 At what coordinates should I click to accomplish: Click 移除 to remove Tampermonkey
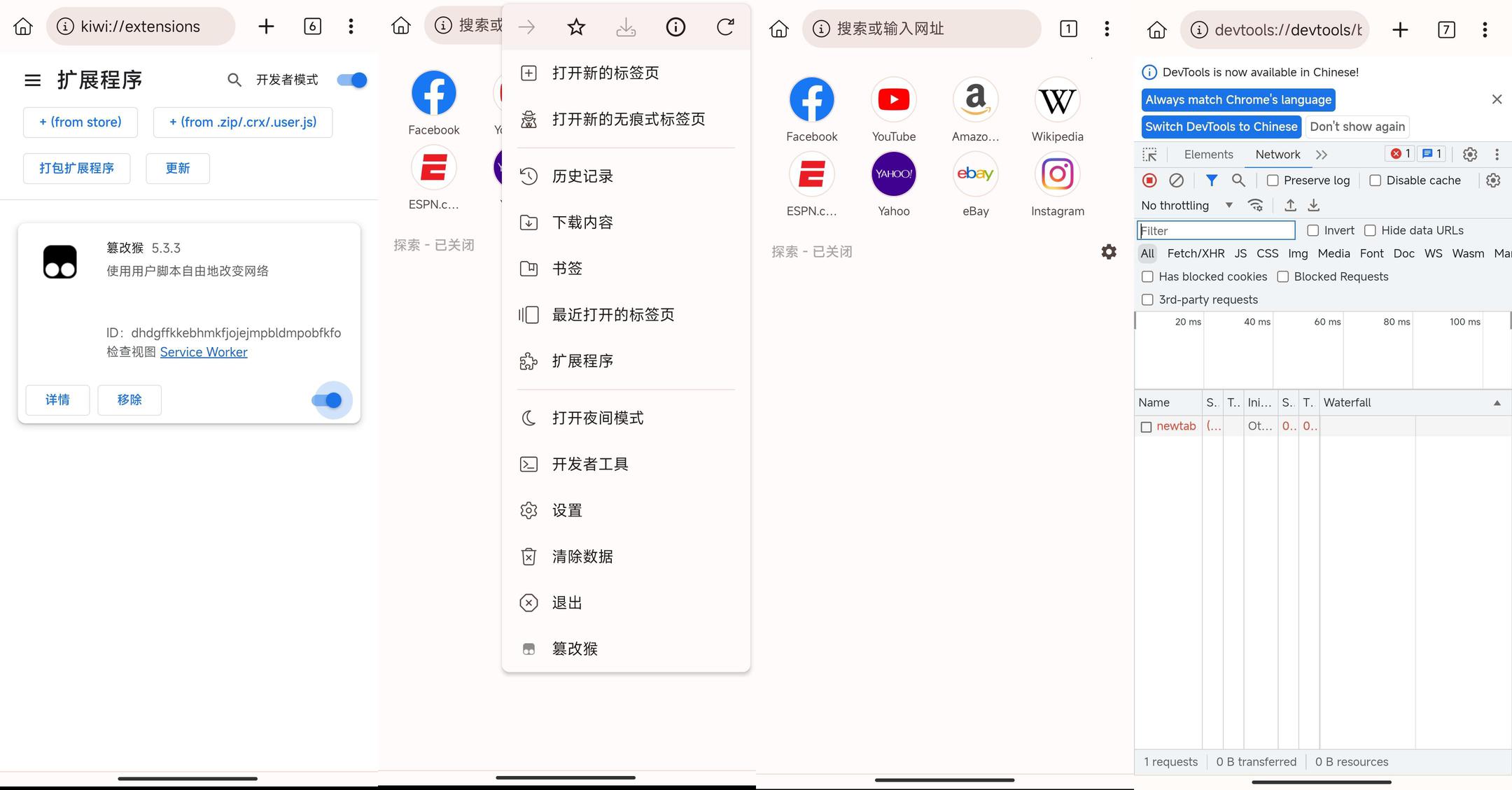[129, 400]
